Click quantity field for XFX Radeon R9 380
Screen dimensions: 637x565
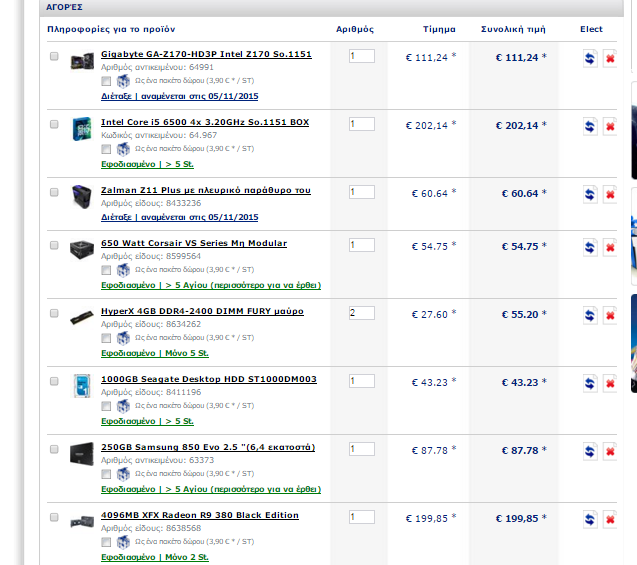click(362, 517)
